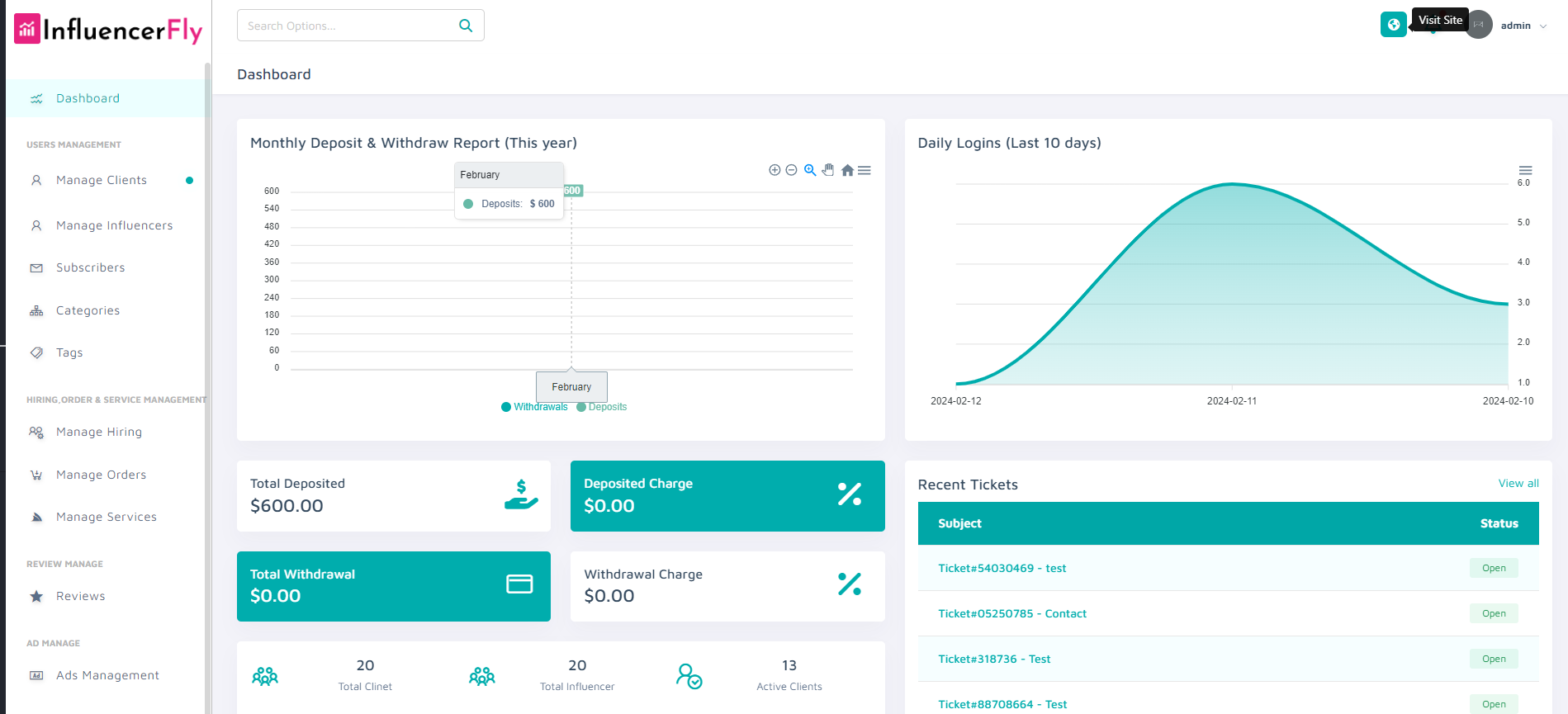Click the search magnifier icon

tap(466, 26)
